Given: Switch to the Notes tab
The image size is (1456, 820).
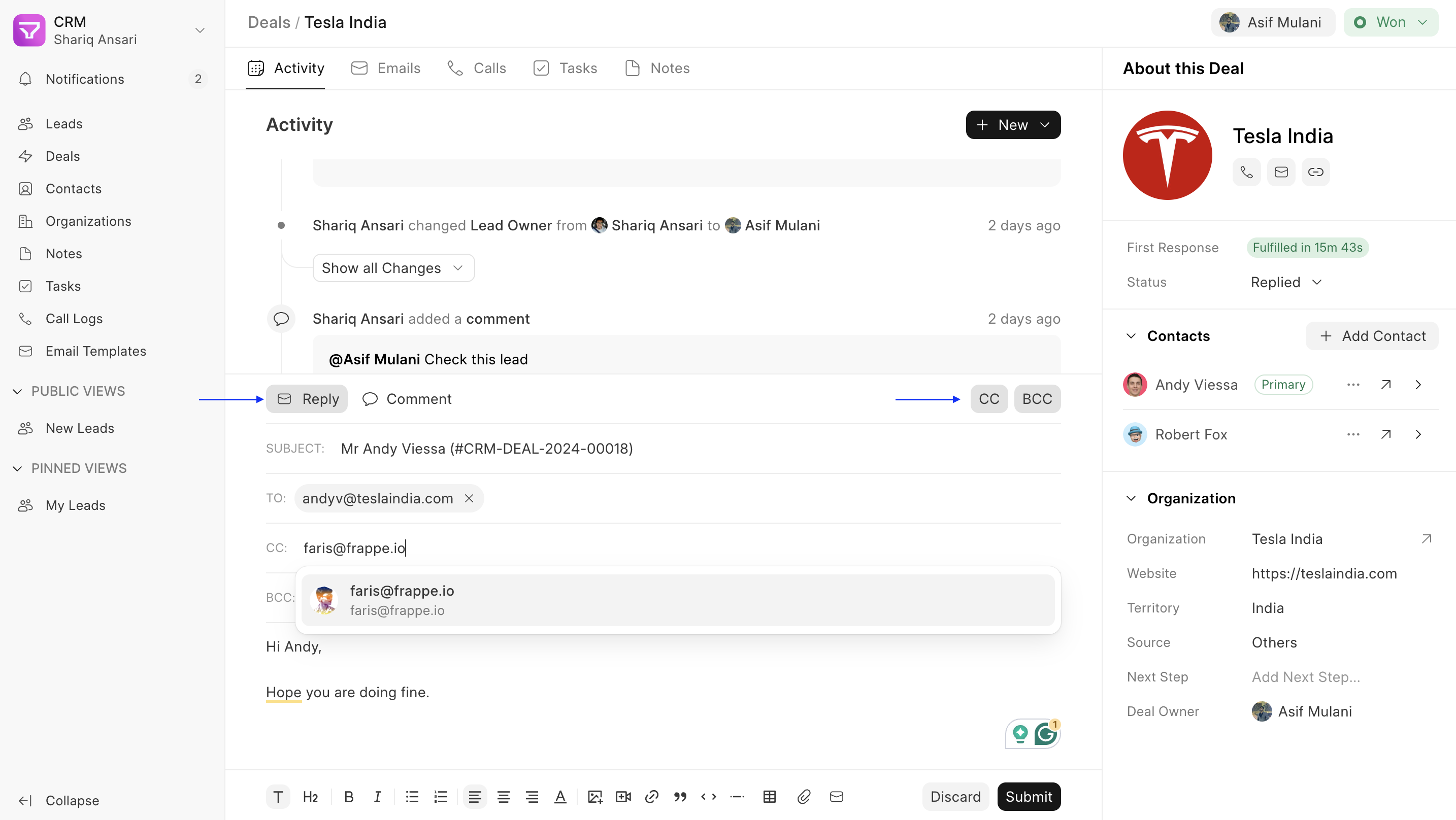Looking at the screenshot, I should click(657, 69).
